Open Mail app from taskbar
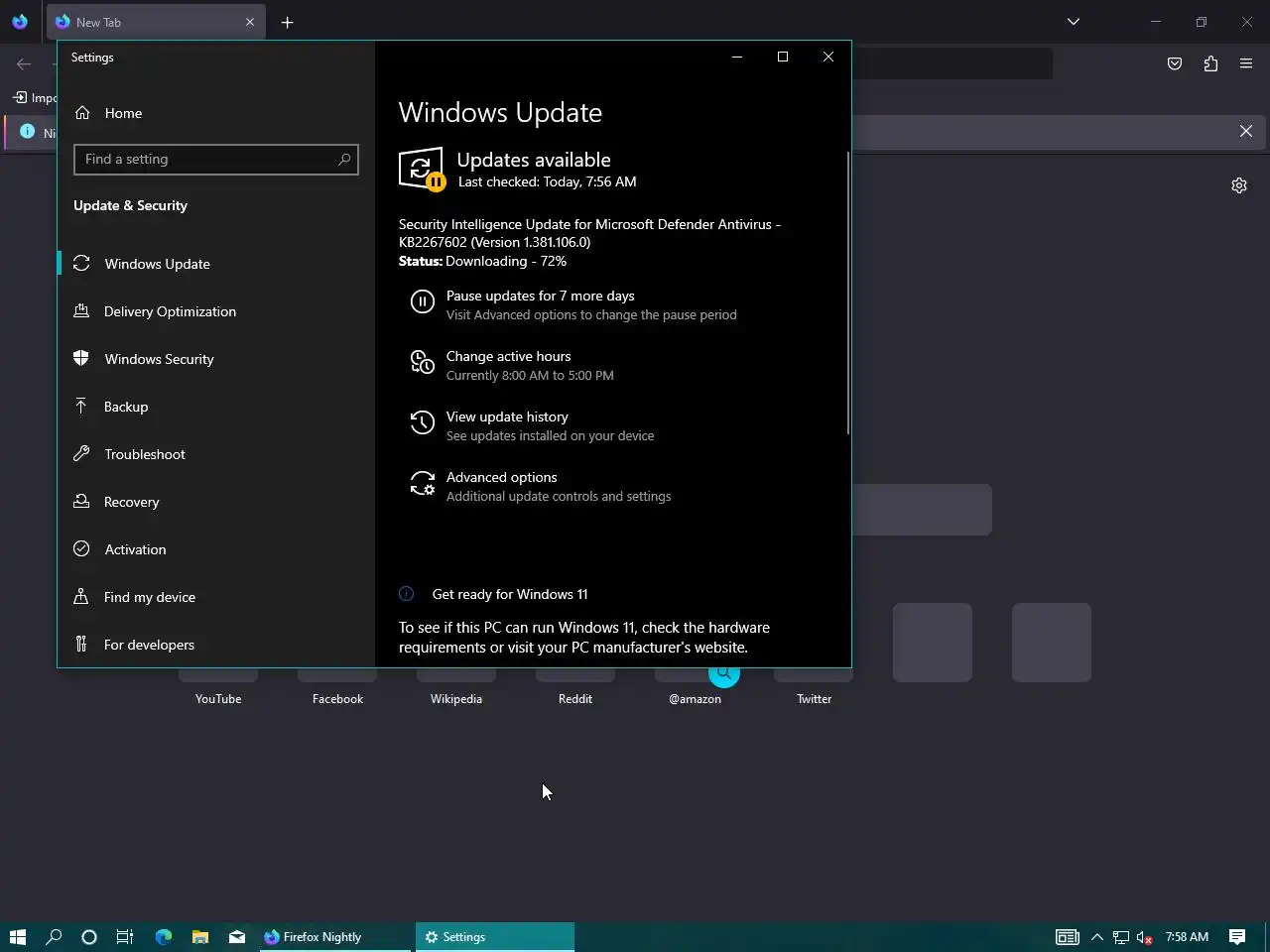The height and width of the screenshot is (952, 1270). click(236, 936)
